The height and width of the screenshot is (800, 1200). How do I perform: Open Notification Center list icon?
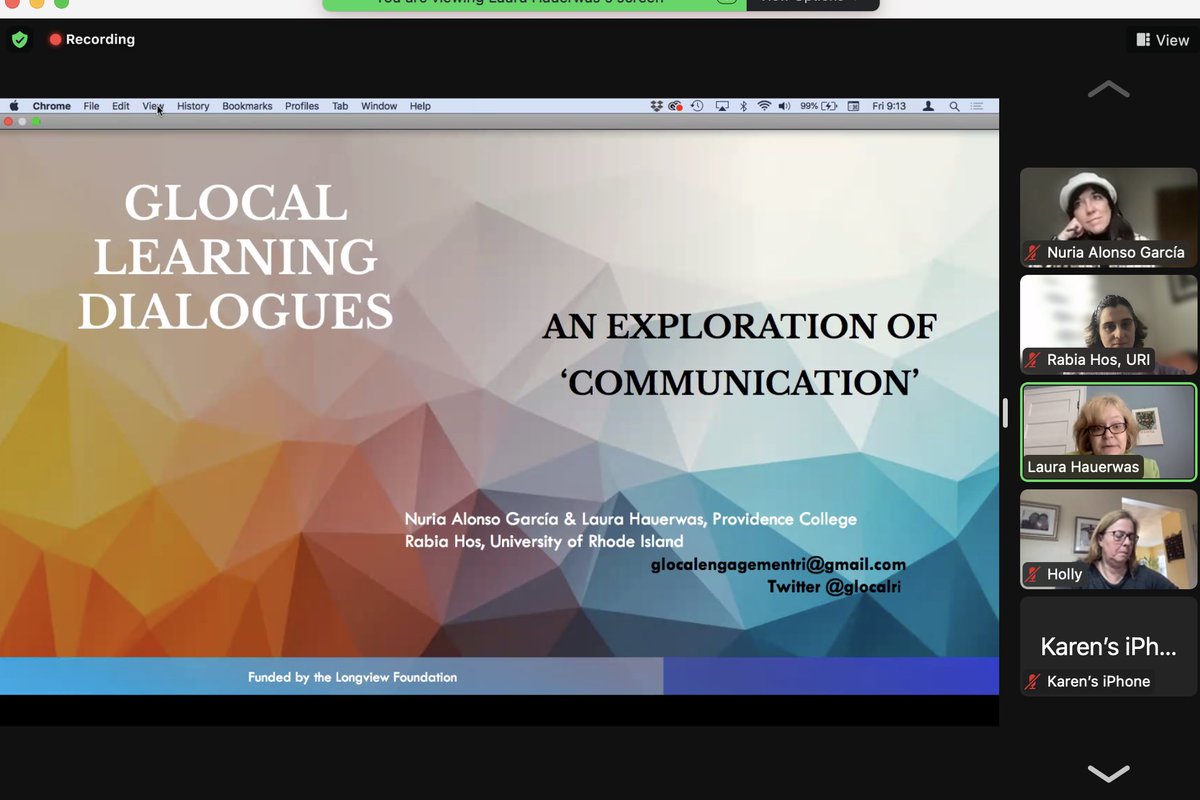click(977, 106)
